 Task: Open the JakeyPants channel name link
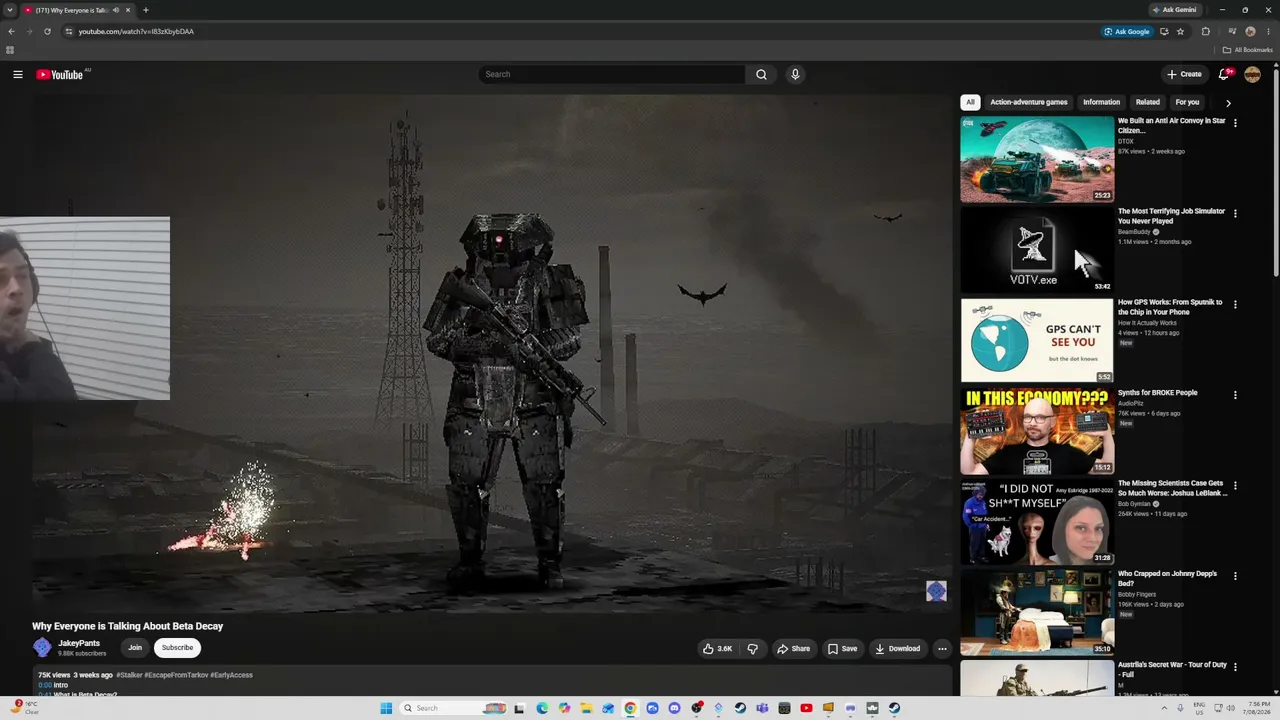point(79,643)
